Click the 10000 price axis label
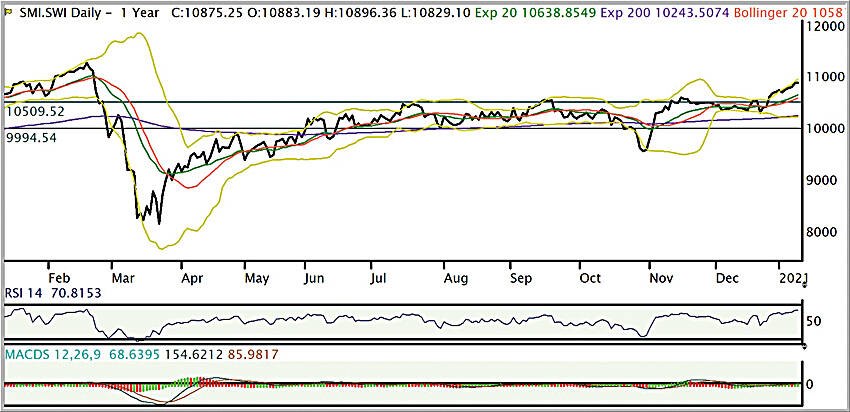The image size is (850, 412). [x=825, y=129]
